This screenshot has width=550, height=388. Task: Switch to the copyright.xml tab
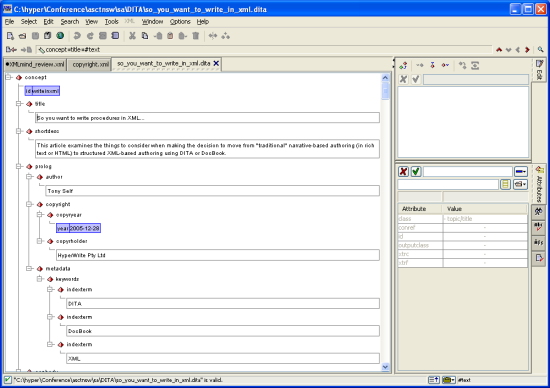point(90,65)
